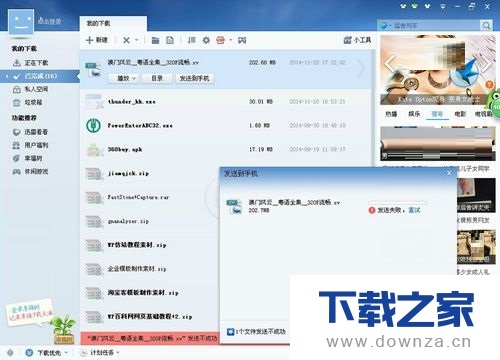Screen dimensions: 500x360
Task: Open the dropdown arrow beside the delete icon
Action: (x=137, y=40)
